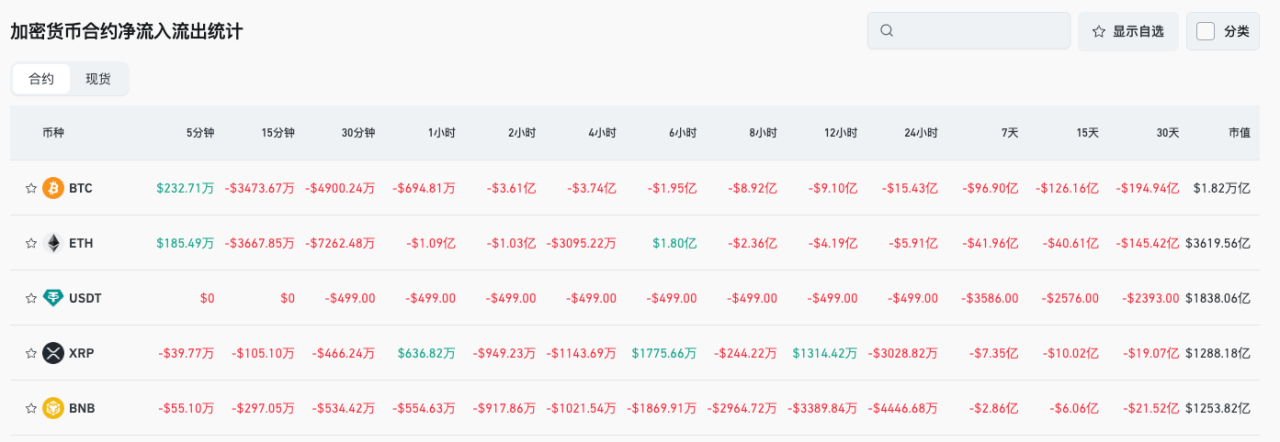
Task: Open the BTC coin name link
Action: click(x=81, y=188)
